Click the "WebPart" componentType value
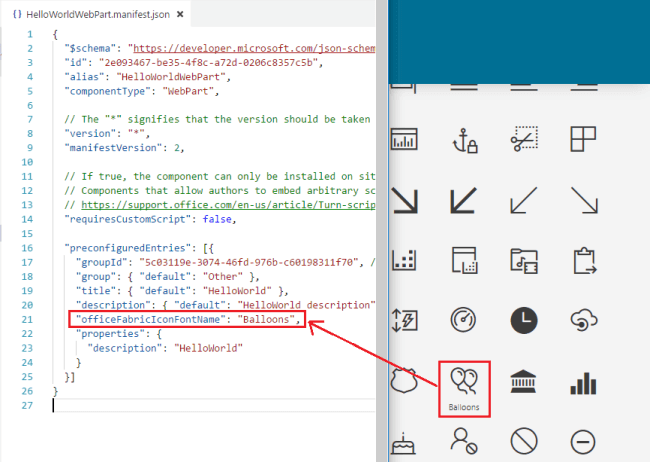The image size is (650, 462). (188, 91)
